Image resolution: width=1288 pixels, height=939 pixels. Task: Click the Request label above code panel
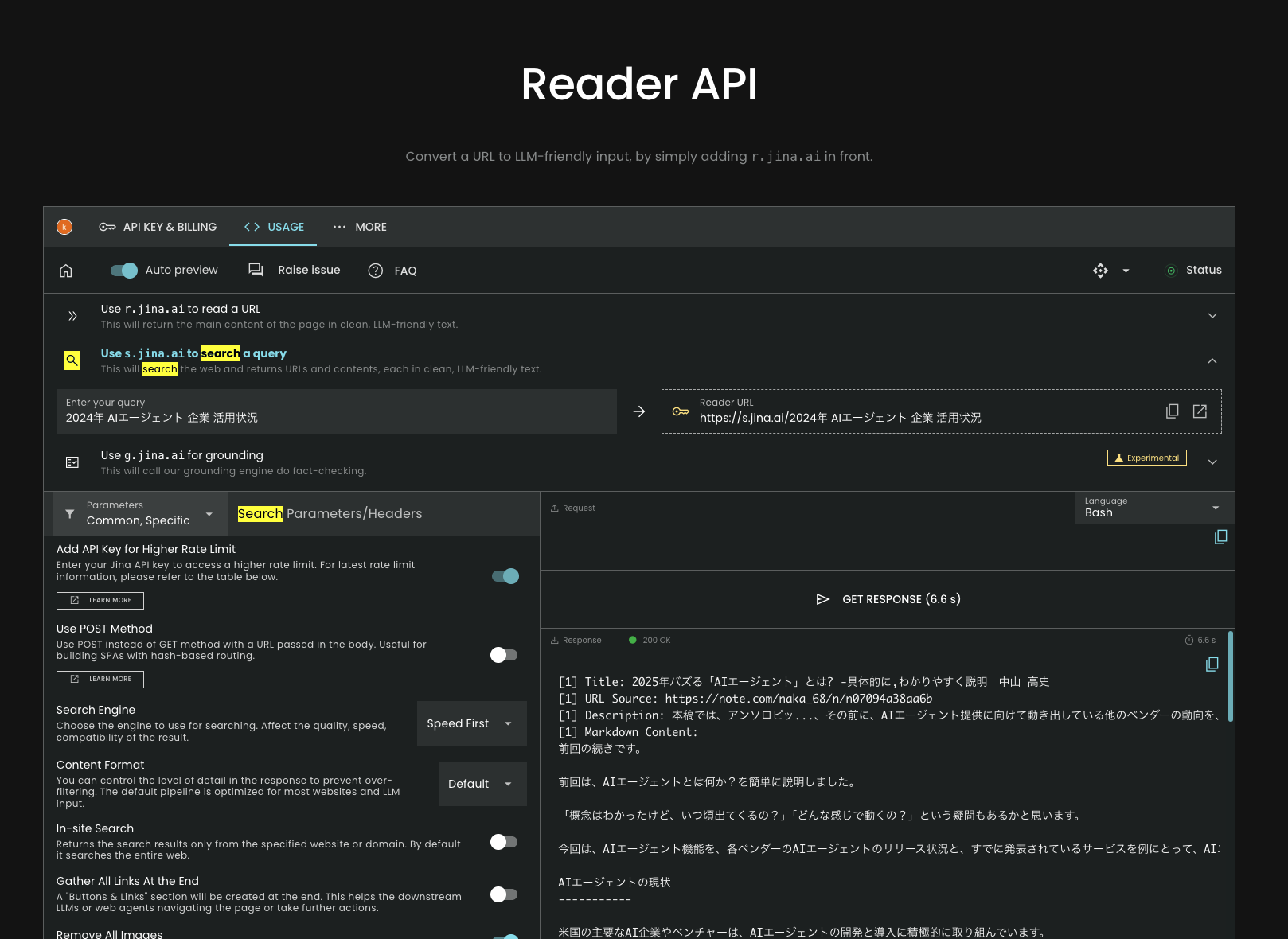tap(579, 508)
